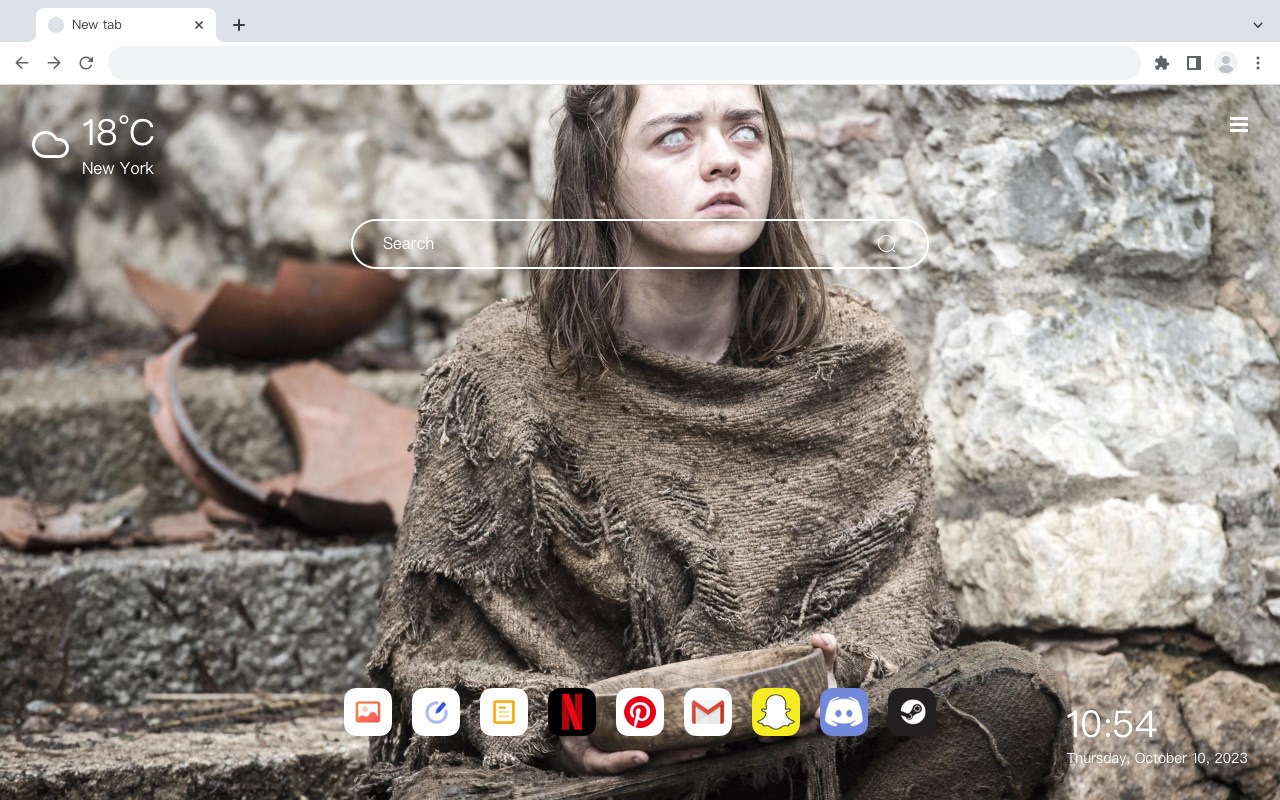Image resolution: width=1280 pixels, height=800 pixels.
Task: Click inside the Search box
Action: pos(640,244)
